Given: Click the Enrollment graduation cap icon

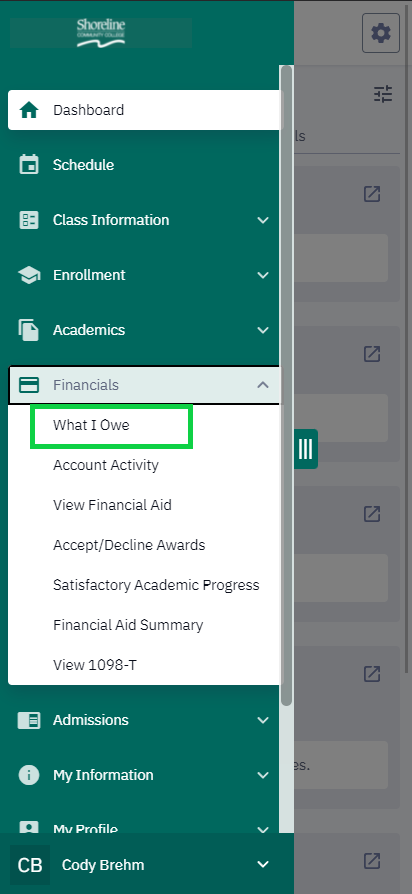Looking at the screenshot, I should point(29,275).
